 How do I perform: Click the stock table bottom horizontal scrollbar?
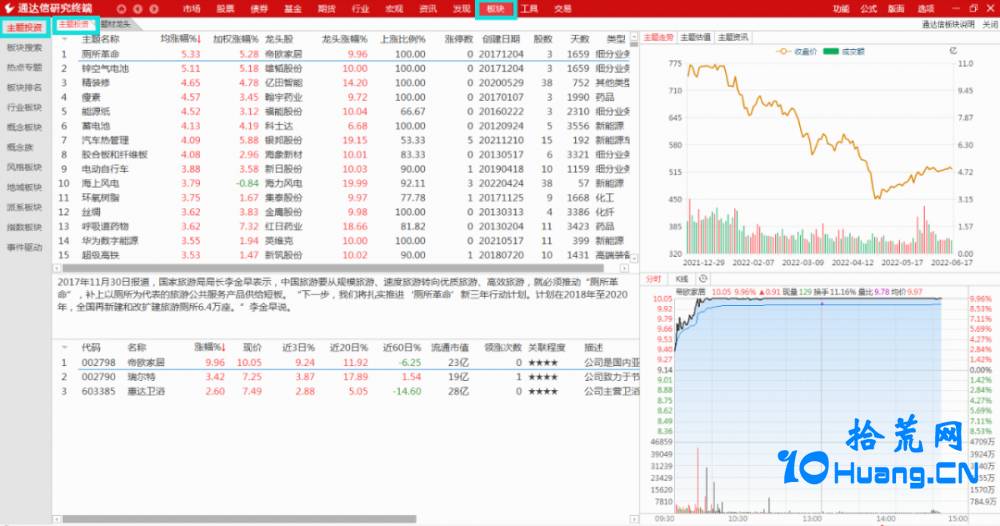pyautogui.click(x=239, y=519)
